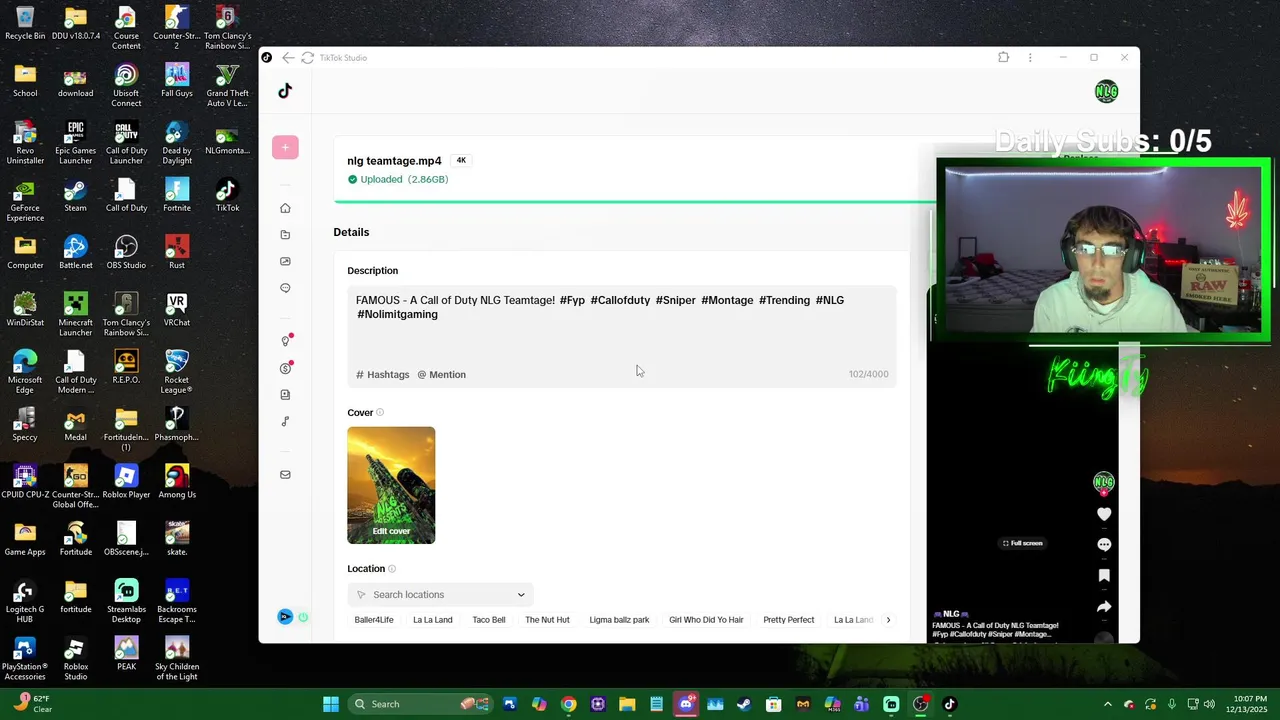Click Full screen in the preview

click(x=1023, y=543)
